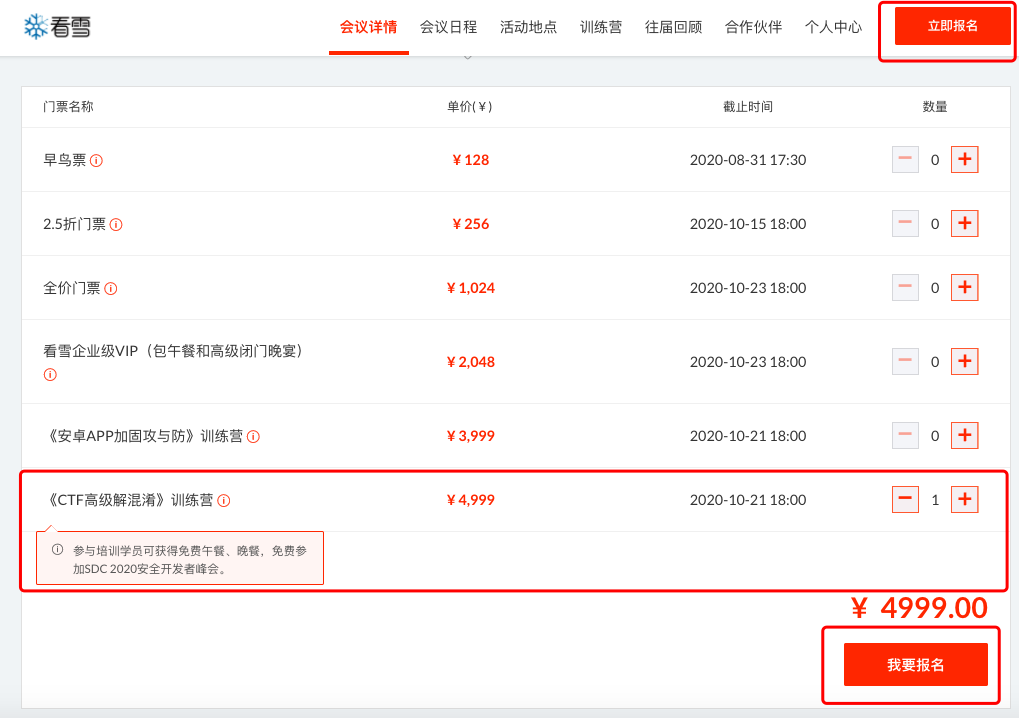Open info icon next to 安卓APP加固攻与防 训练营
Viewport: 1019px width, 718px height.
tap(253, 437)
